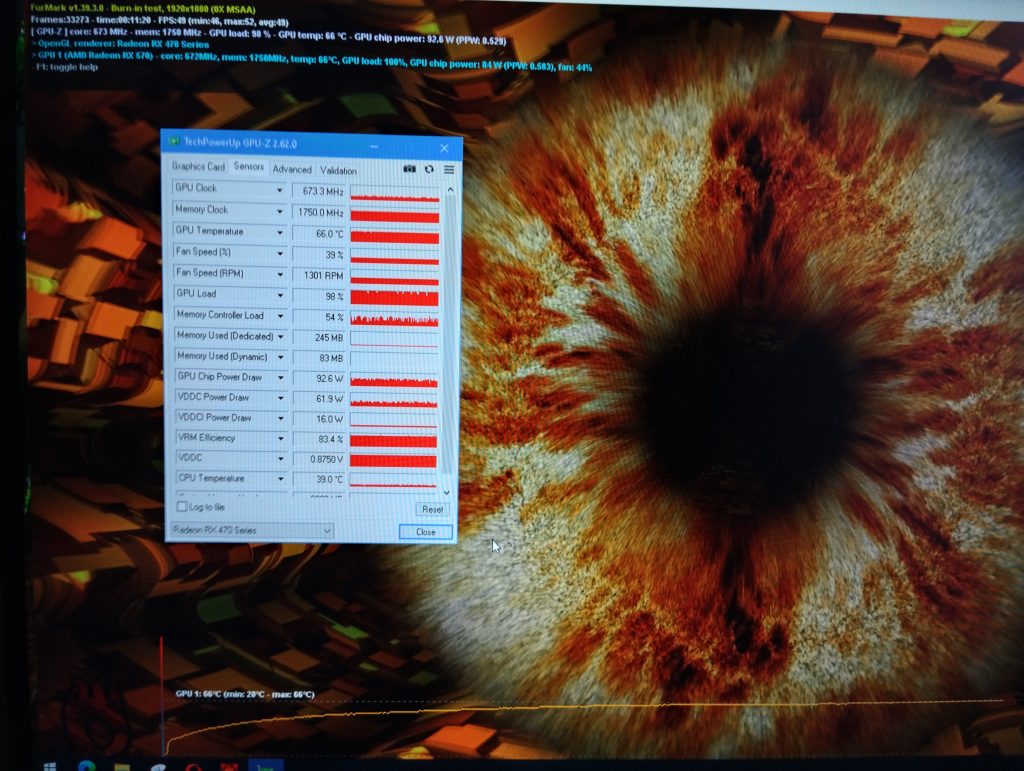Image resolution: width=1024 pixels, height=771 pixels.
Task: Launch Microsoft Edge from the taskbar
Action: coord(87,766)
